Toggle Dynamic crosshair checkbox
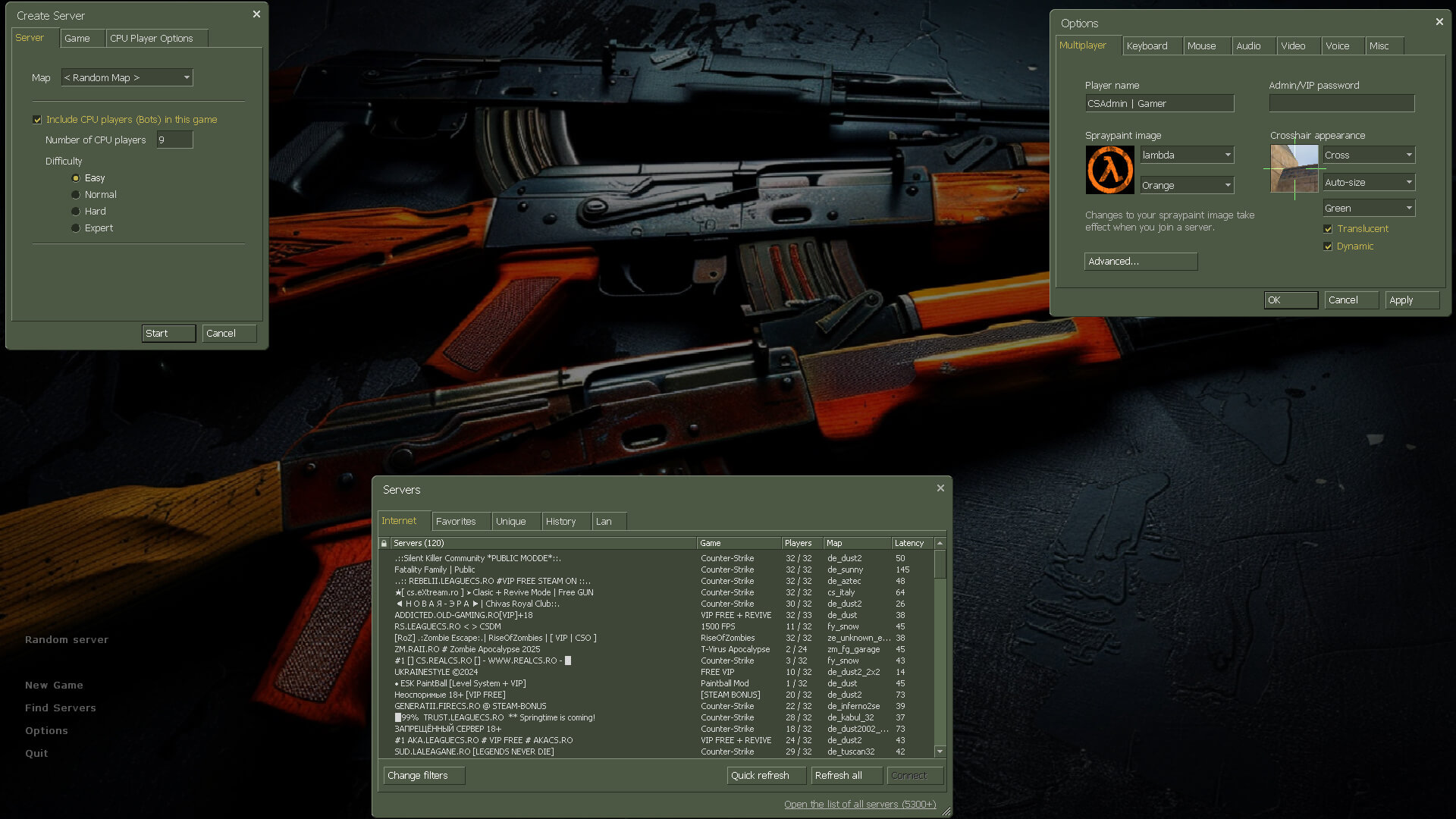This screenshot has height=819, width=1456. point(1328,246)
